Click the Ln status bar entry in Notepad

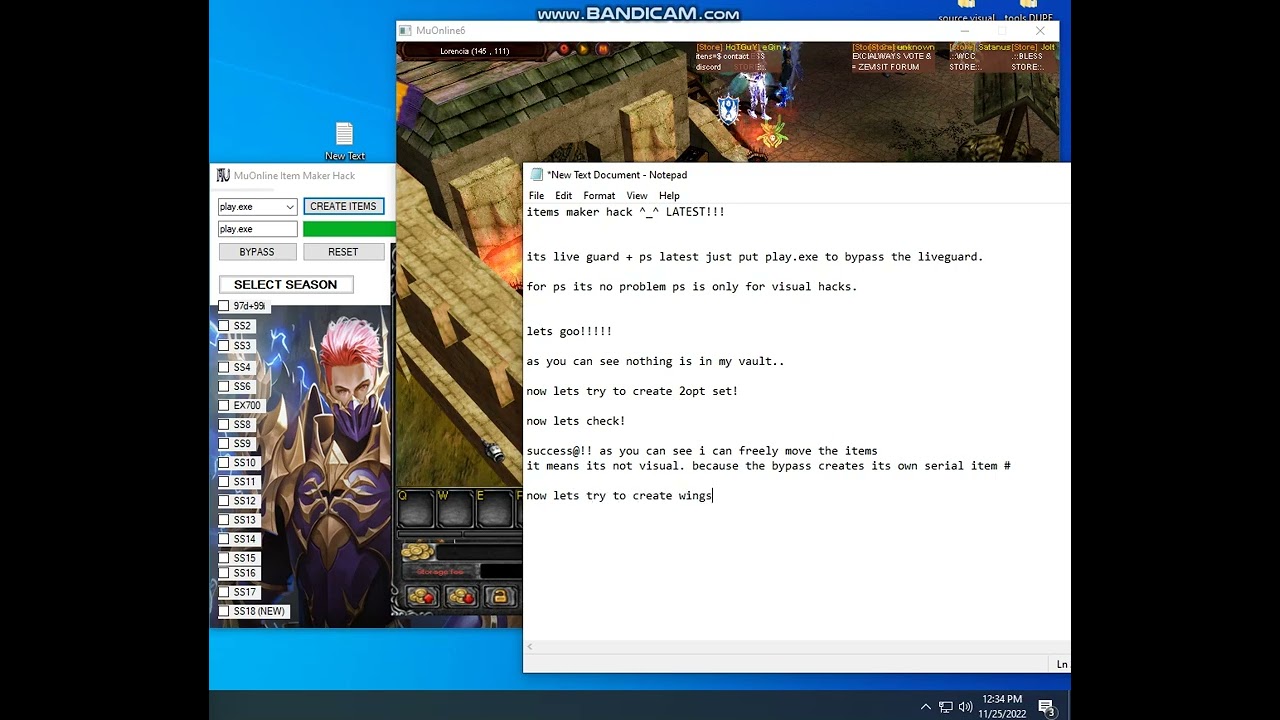point(1062,664)
